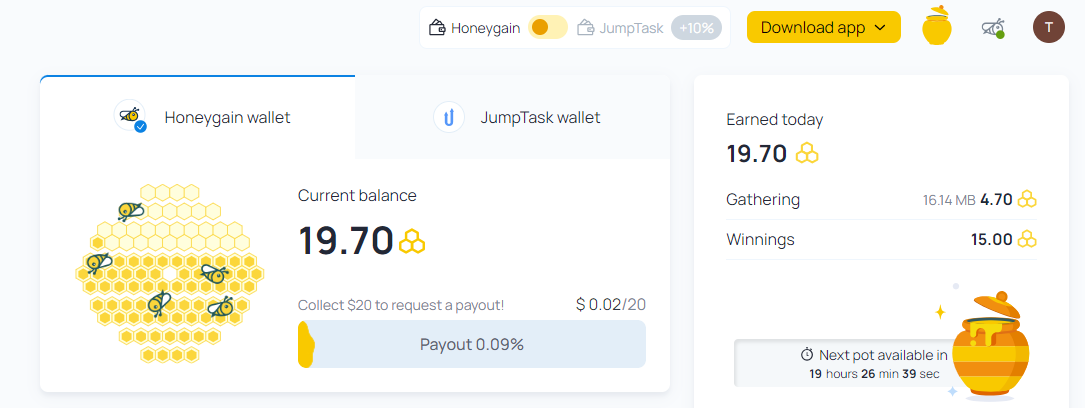The width and height of the screenshot is (1085, 408).
Task: Click the JumpTask logo icon on tab
Action: [448, 117]
